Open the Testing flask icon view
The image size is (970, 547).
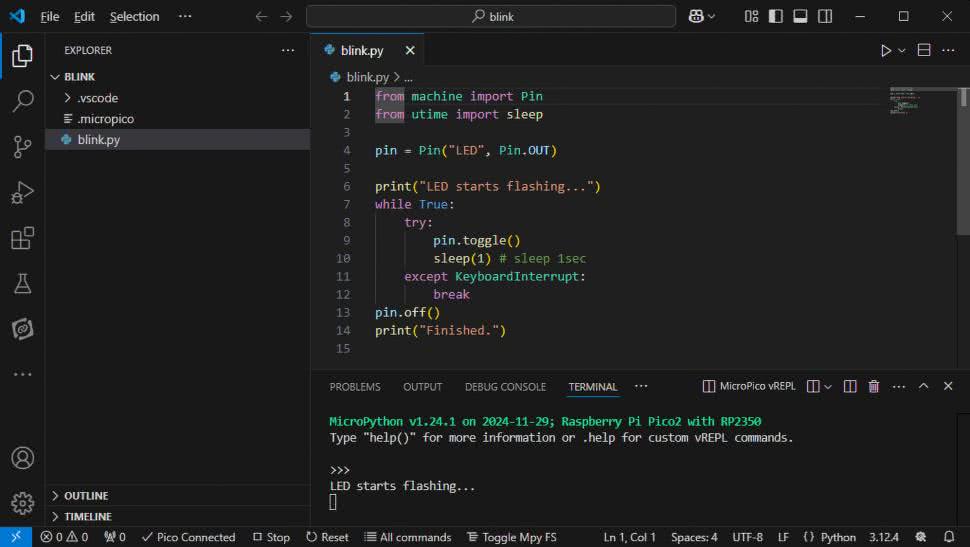pyautogui.click(x=22, y=284)
